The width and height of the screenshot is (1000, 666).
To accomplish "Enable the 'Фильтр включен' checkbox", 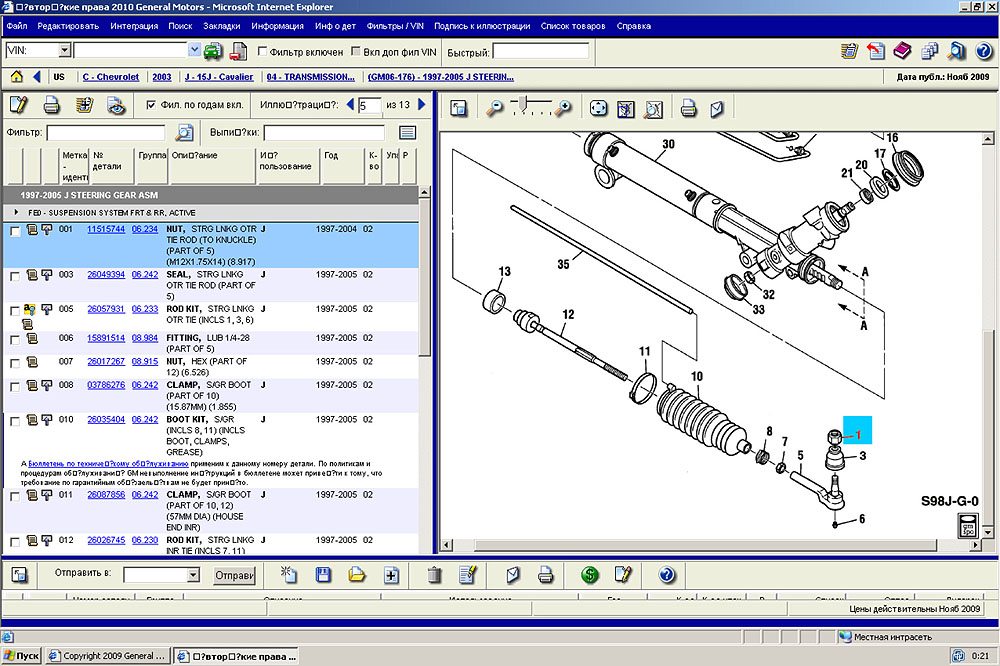I will click(x=263, y=51).
